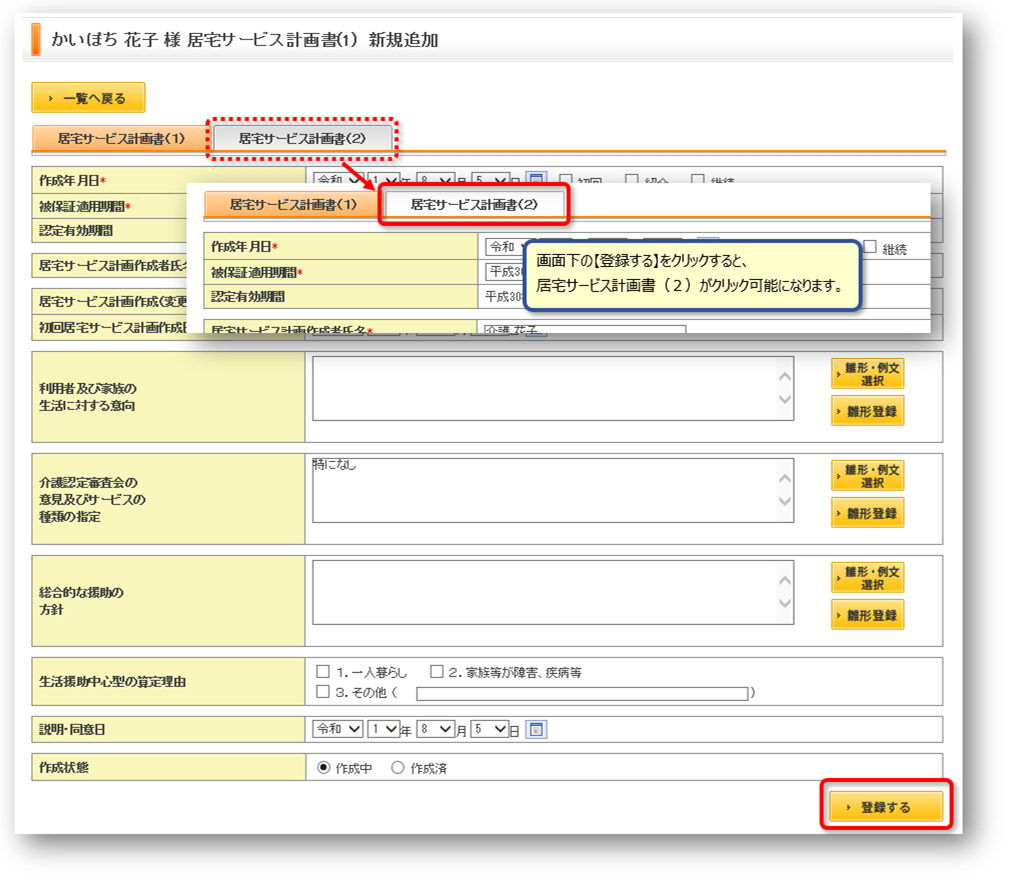The width and height of the screenshot is (1024, 880).
Task: Tick the 継続 checkbox in the enlarged inset
Action: (870, 247)
